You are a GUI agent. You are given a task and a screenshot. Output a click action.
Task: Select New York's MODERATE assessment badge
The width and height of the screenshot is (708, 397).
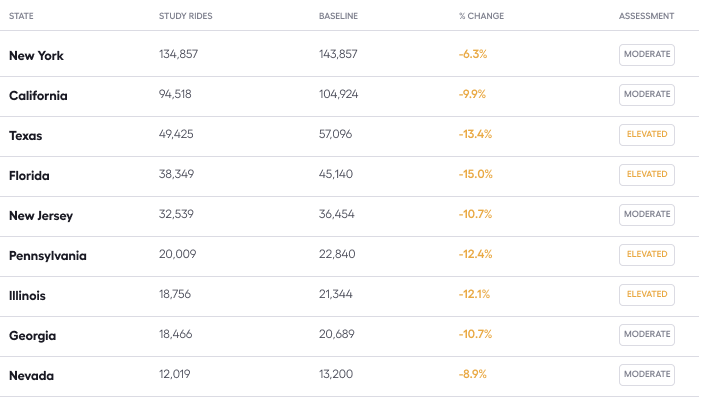(647, 55)
